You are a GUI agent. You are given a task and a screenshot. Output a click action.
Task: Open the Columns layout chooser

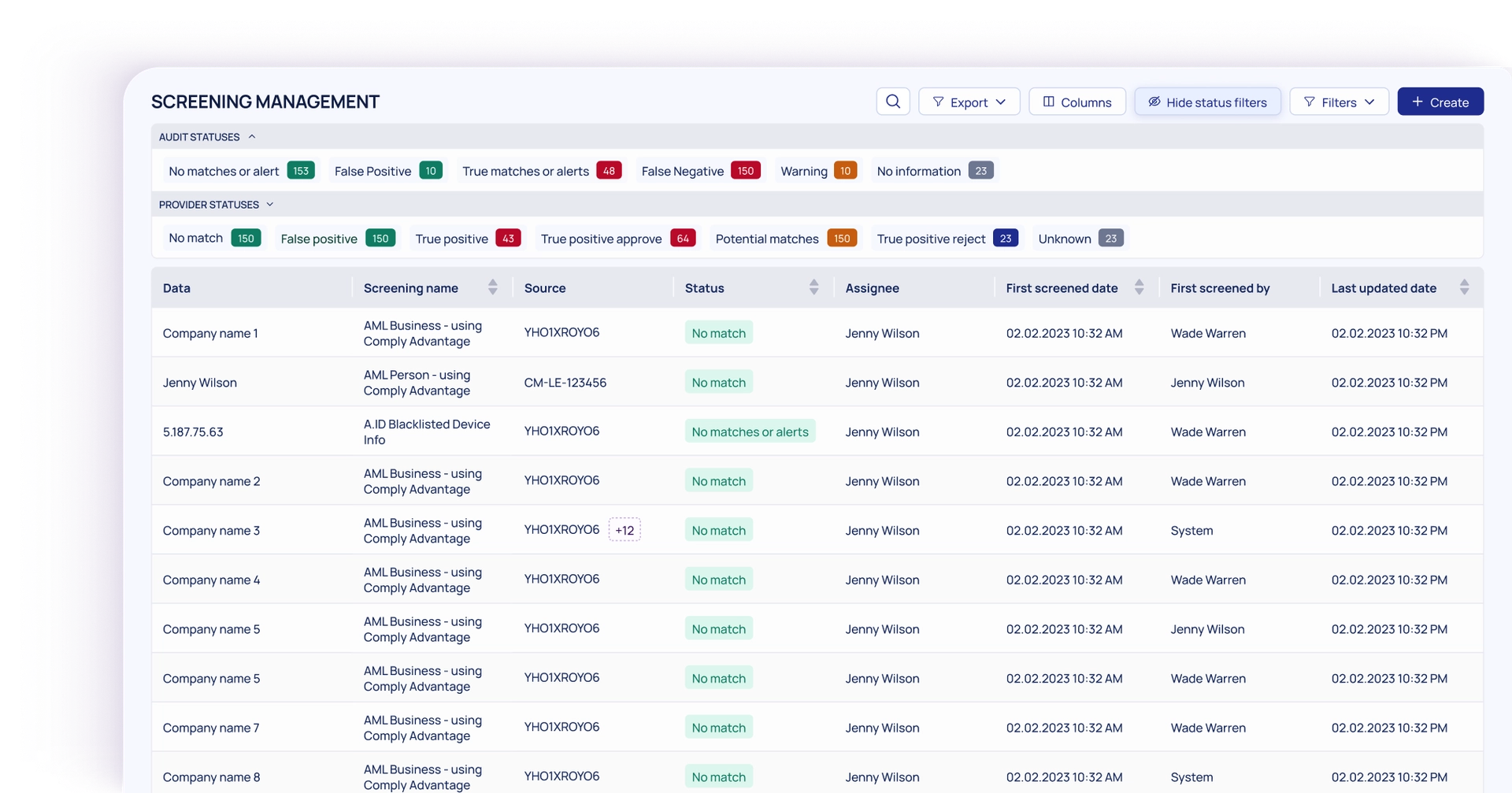1077,102
